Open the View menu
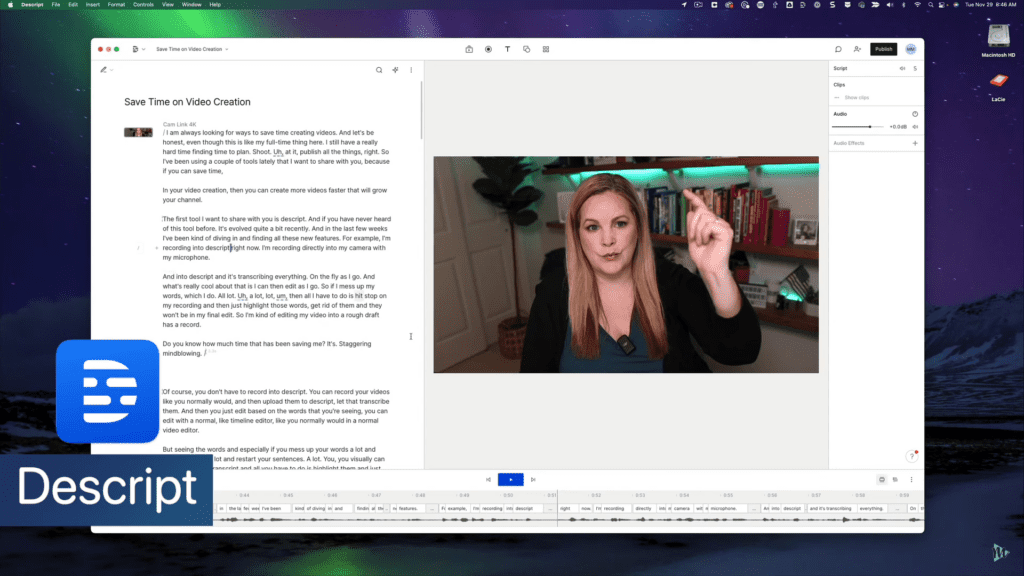The image size is (1024, 576). click(168, 5)
